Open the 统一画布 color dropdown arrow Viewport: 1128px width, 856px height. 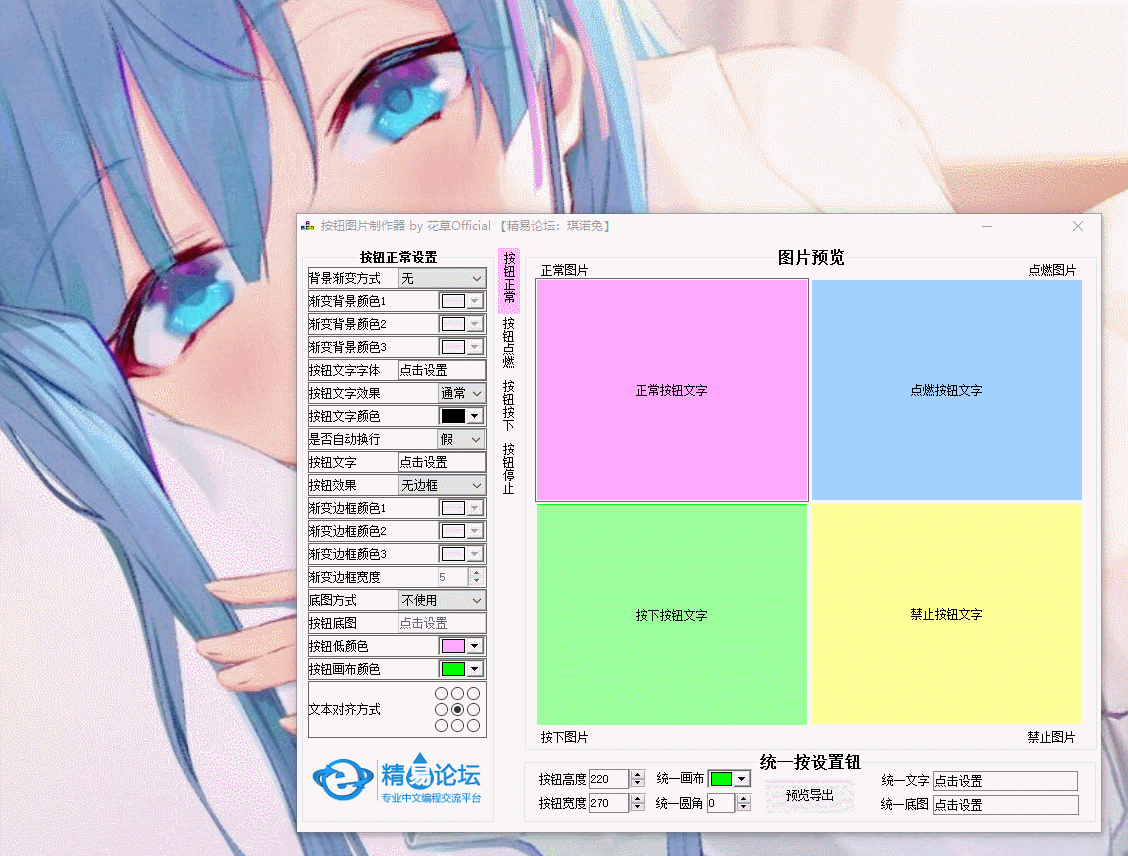[742, 779]
